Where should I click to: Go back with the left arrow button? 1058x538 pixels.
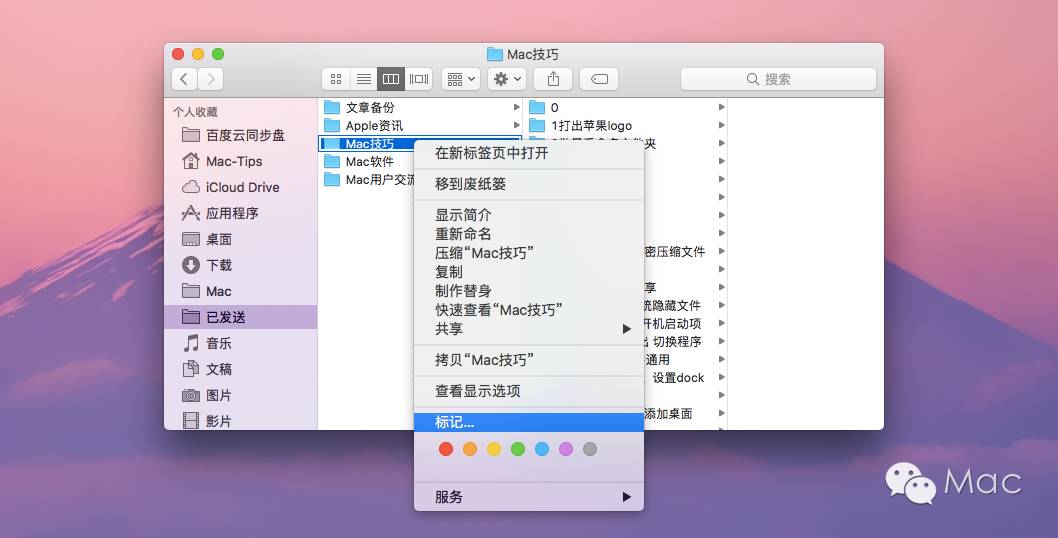pos(184,79)
